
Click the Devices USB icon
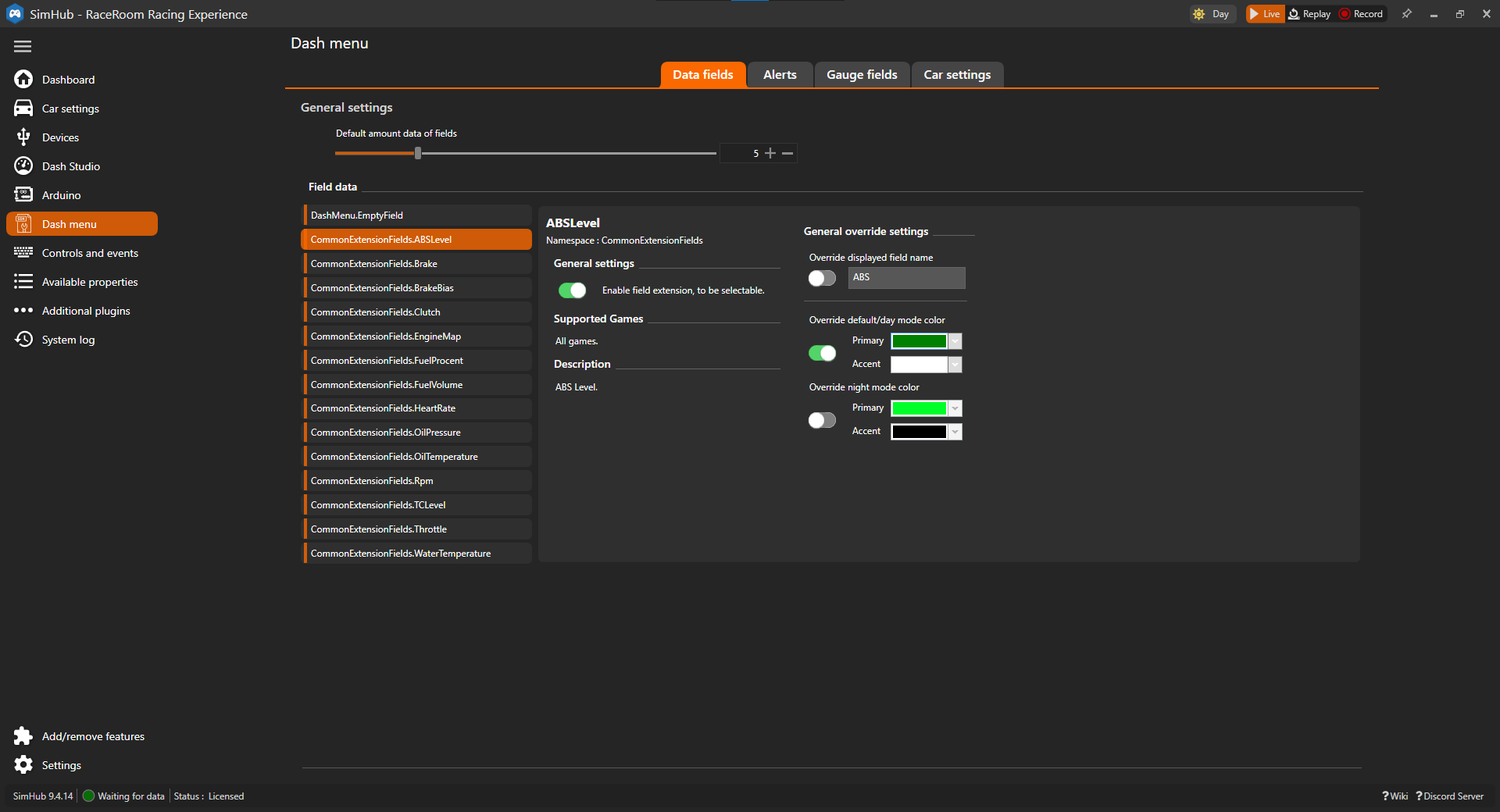coord(23,137)
